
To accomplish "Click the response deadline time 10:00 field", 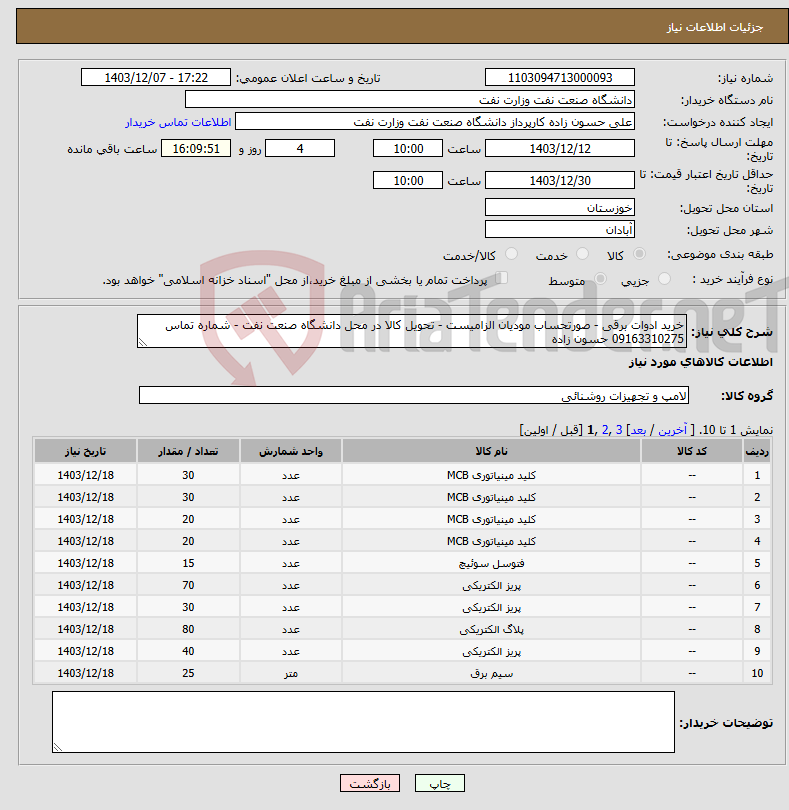I will pos(408,148).
